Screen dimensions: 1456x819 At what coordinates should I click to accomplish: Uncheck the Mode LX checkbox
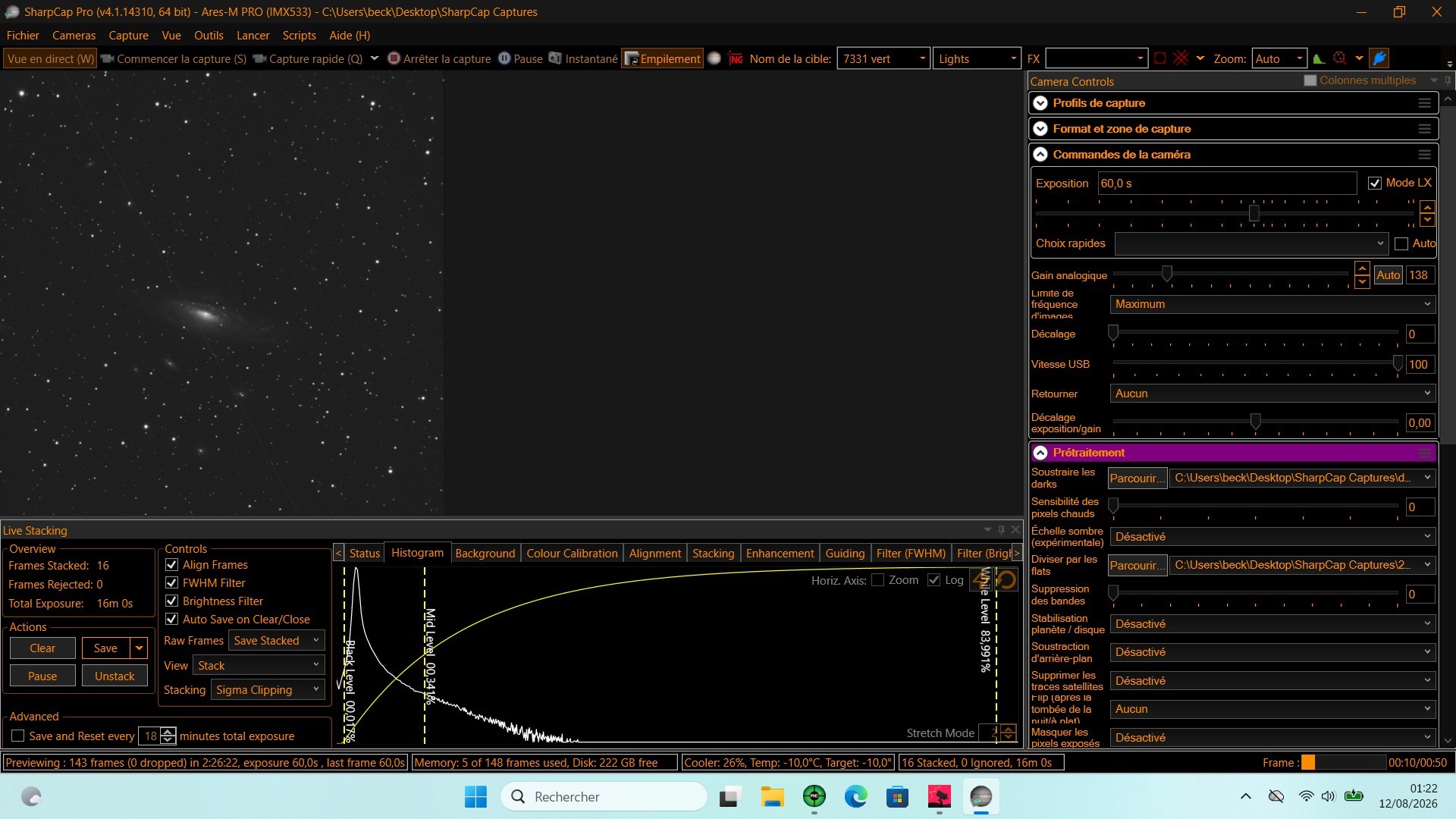tap(1375, 183)
